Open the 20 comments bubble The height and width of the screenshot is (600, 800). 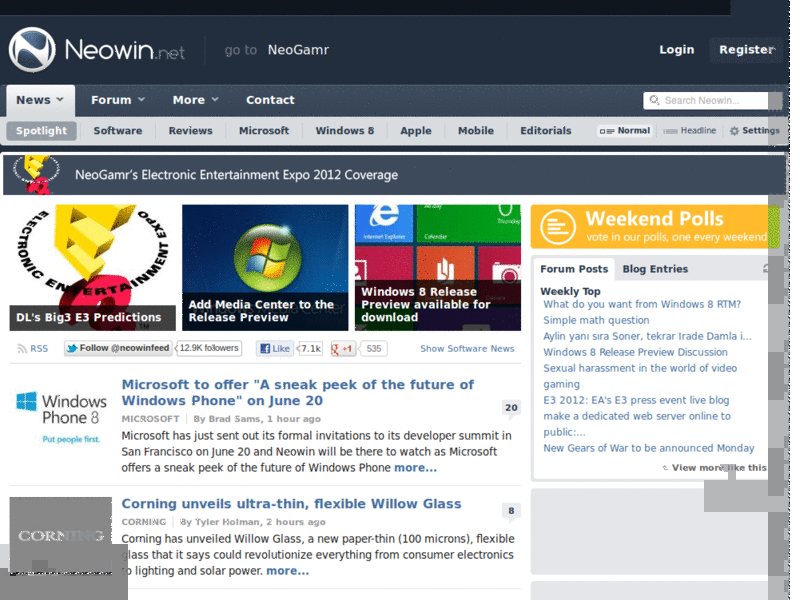(511, 408)
